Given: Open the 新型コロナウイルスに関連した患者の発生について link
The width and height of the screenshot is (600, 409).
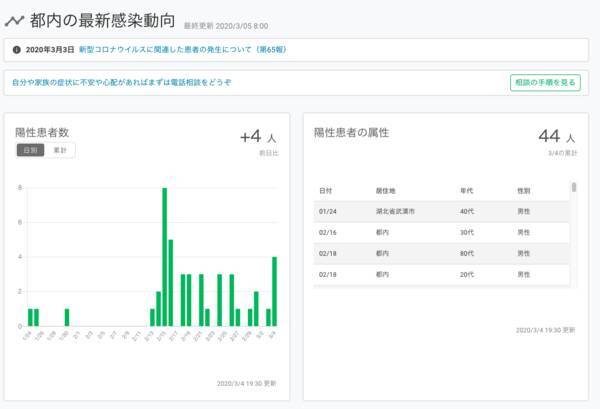Looking at the screenshot, I should (x=173, y=48).
